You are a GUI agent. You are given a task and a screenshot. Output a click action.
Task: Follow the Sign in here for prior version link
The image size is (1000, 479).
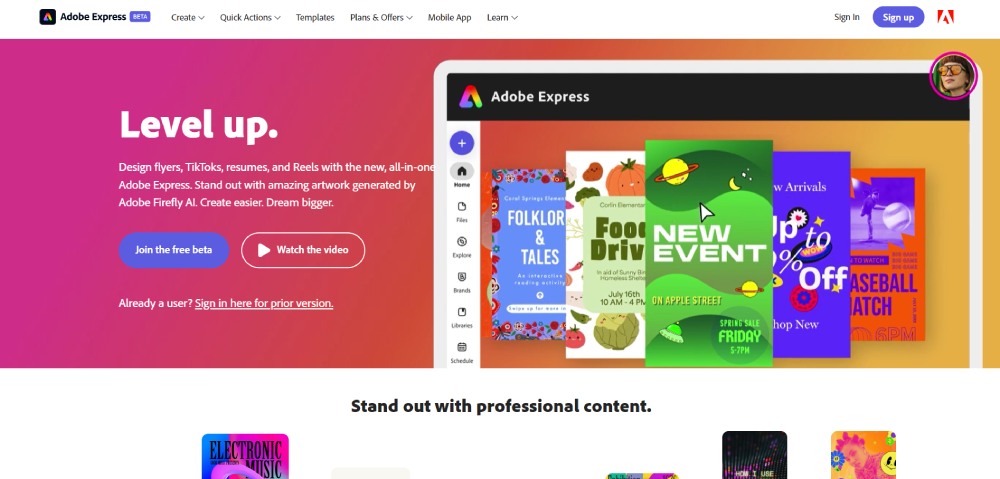pos(264,303)
